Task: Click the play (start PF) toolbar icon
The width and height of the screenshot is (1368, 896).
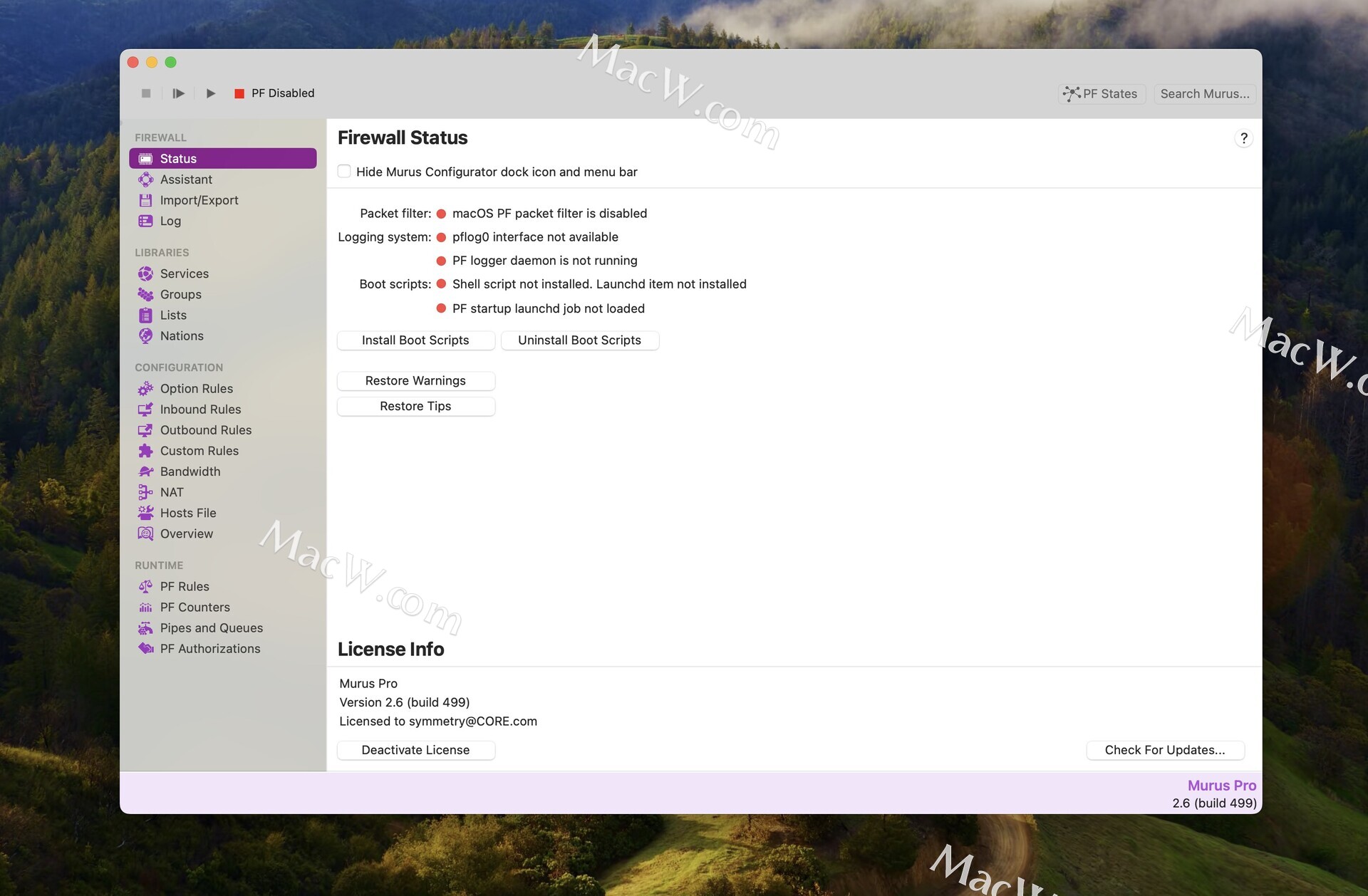Action: click(211, 93)
